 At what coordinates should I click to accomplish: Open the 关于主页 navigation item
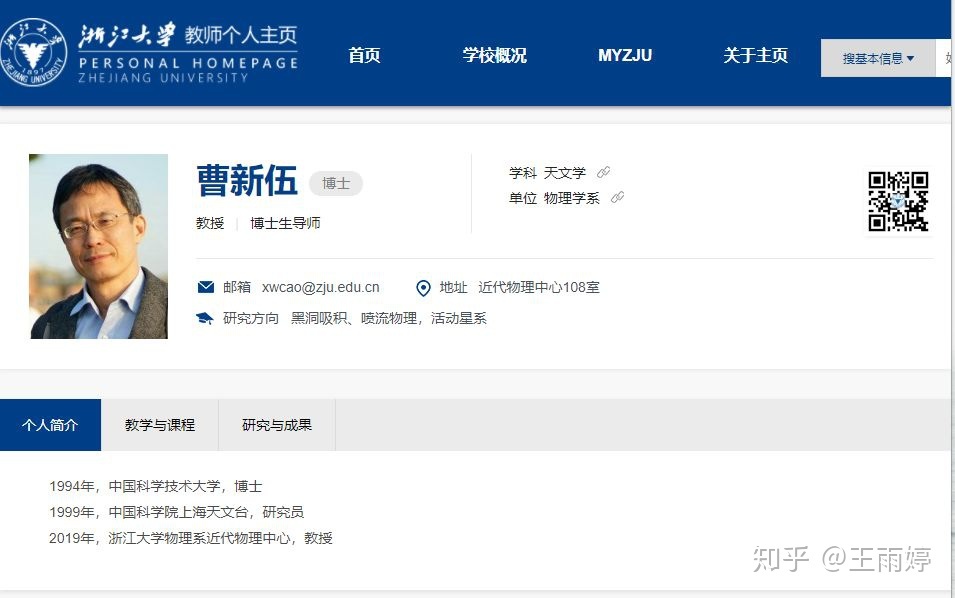point(755,56)
